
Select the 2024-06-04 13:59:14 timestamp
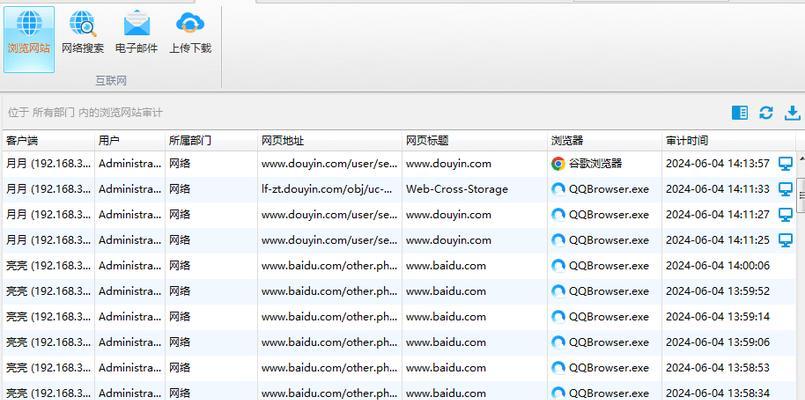point(718,317)
